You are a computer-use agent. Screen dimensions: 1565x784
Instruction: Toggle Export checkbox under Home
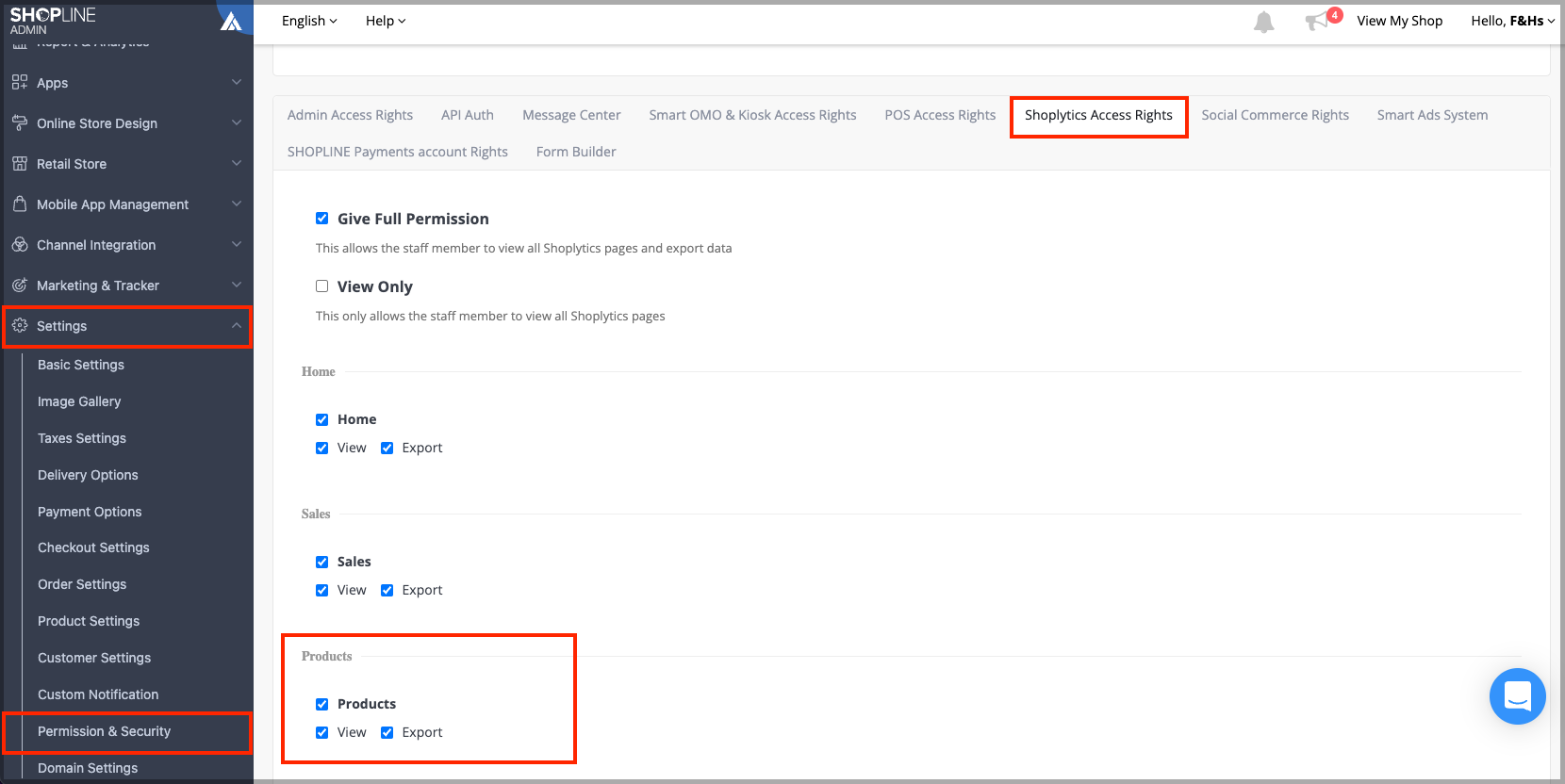pyautogui.click(x=387, y=448)
